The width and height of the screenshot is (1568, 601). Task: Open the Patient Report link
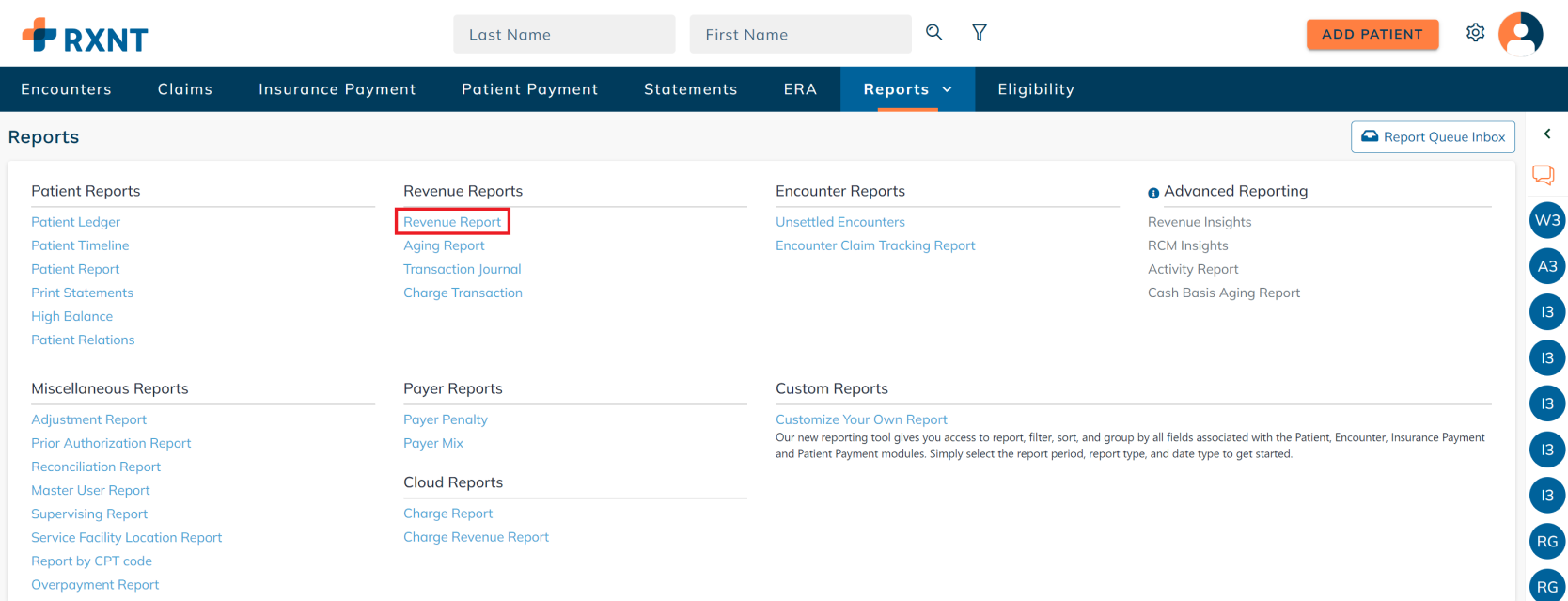[75, 269]
